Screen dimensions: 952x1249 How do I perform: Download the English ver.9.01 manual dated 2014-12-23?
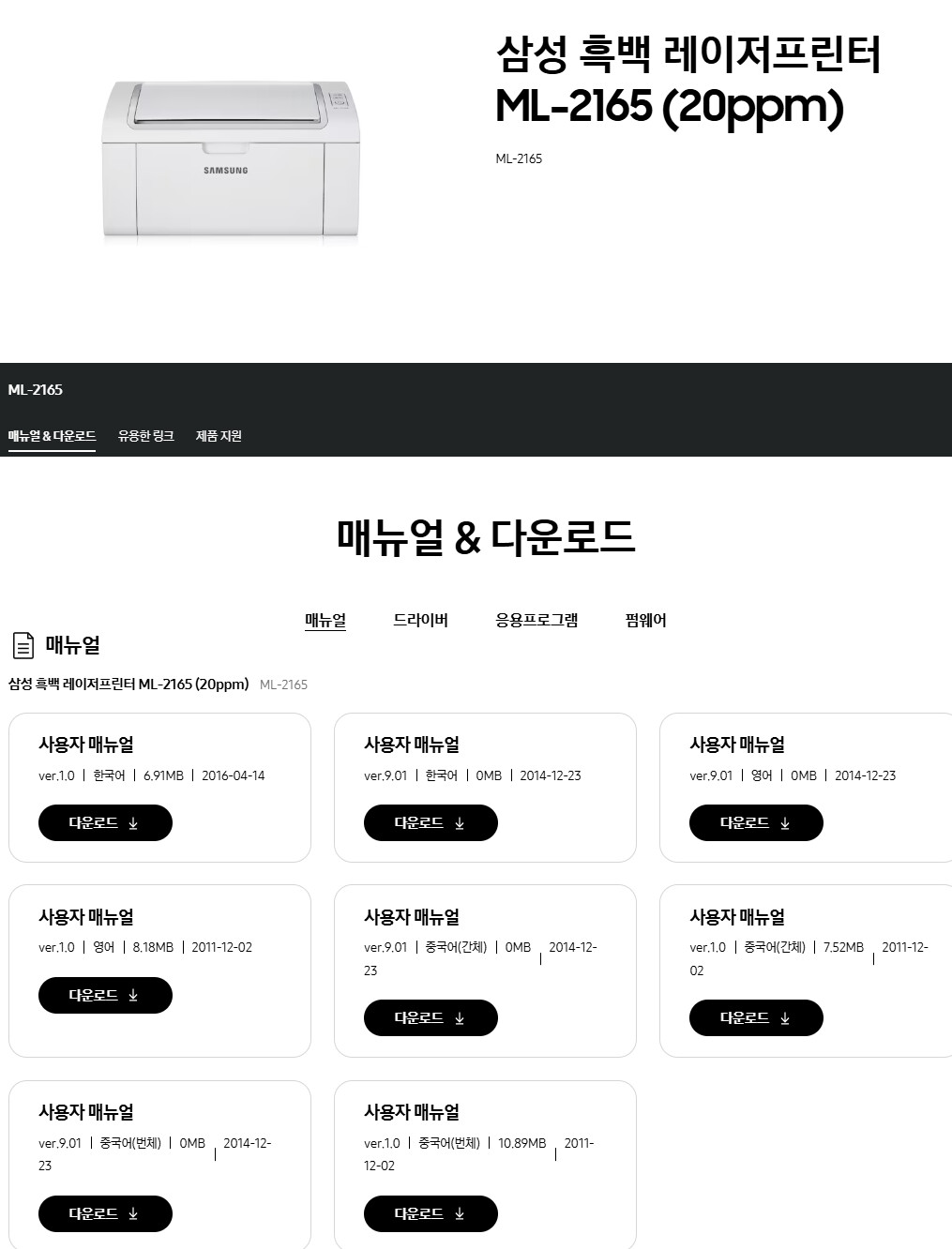click(756, 822)
